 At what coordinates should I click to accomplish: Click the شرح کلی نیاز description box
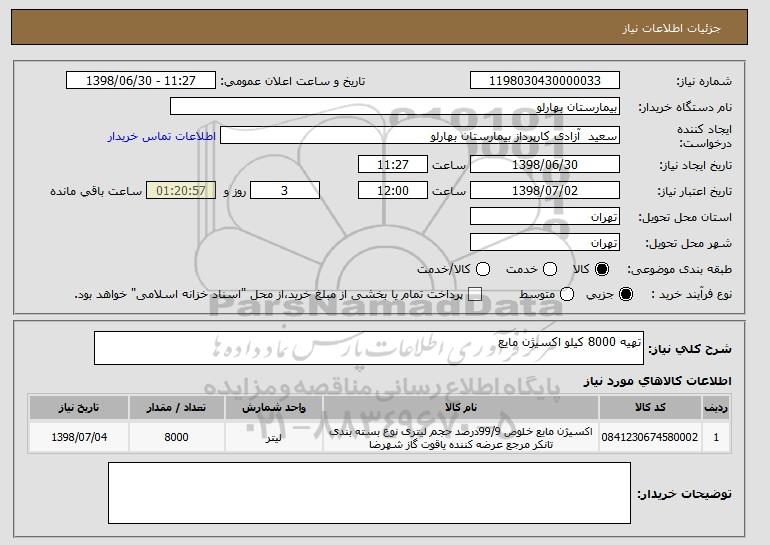click(x=369, y=348)
